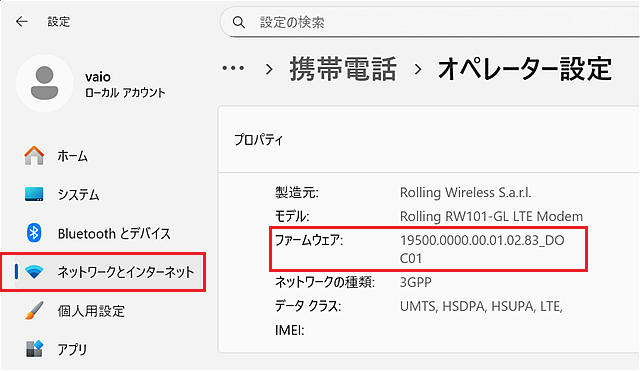
Task: Click the back arrow icon
Action: tap(22, 21)
